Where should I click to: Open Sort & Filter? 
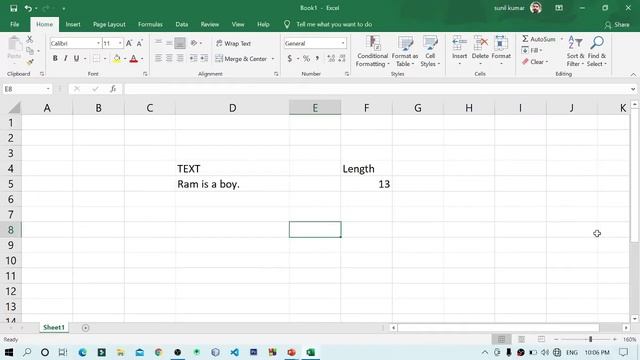click(x=575, y=51)
